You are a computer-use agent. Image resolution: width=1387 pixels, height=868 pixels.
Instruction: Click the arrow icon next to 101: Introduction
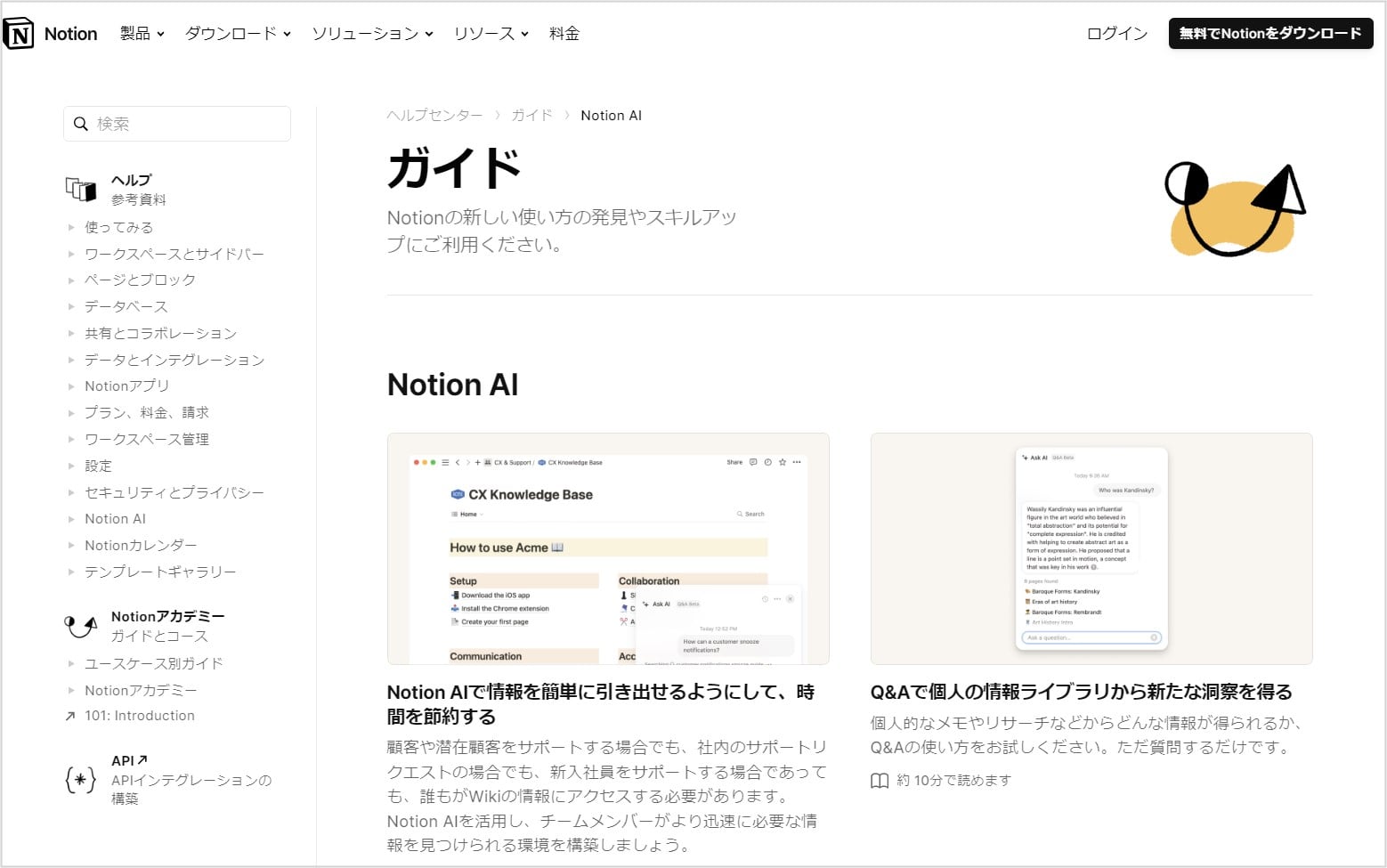(x=70, y=716)
